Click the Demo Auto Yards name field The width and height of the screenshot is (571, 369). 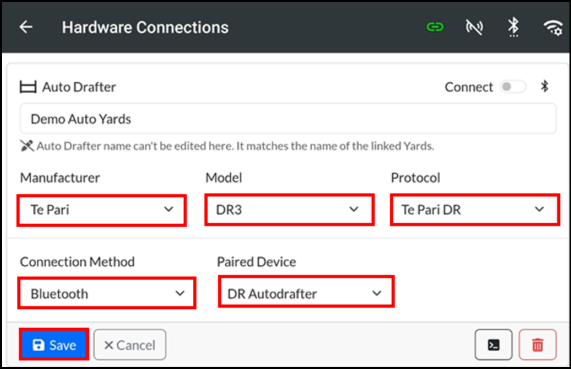[288, 119]
